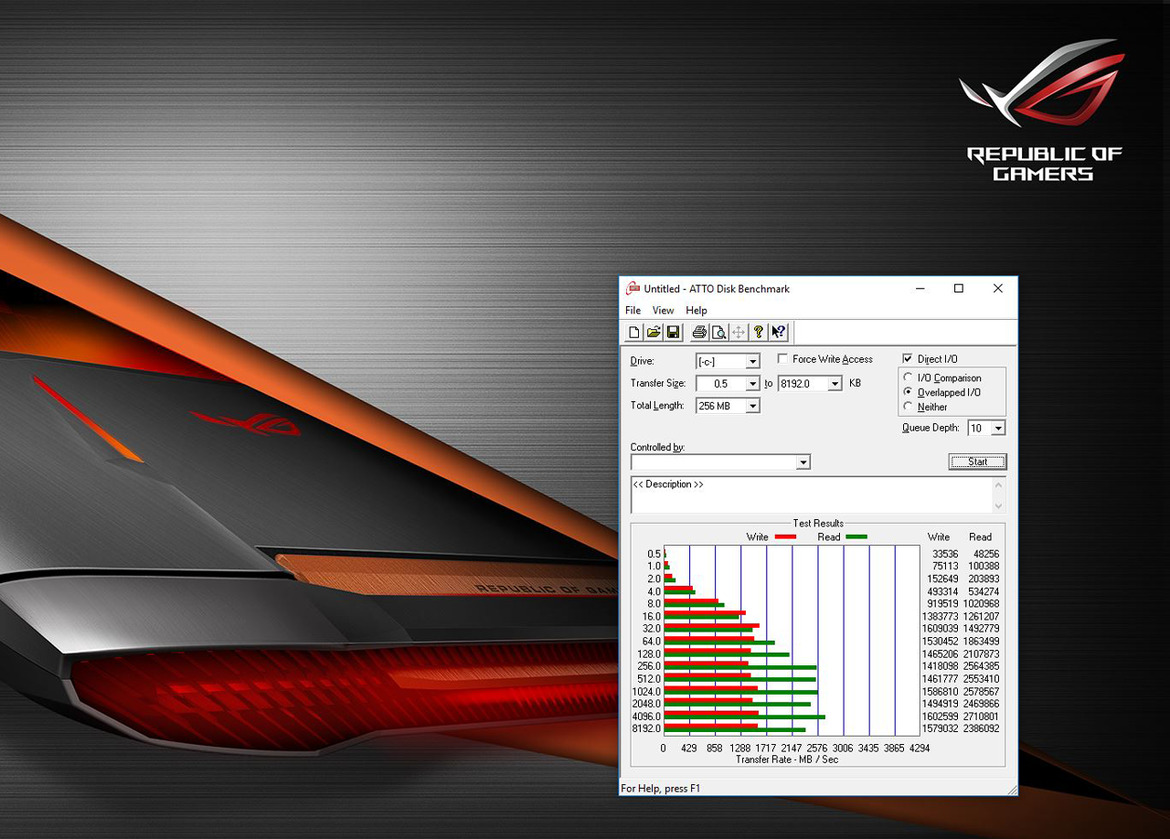Open the maximum transfer size 8192.0 dropdown
The image size is (1170, 839).
tap(835, 384)
